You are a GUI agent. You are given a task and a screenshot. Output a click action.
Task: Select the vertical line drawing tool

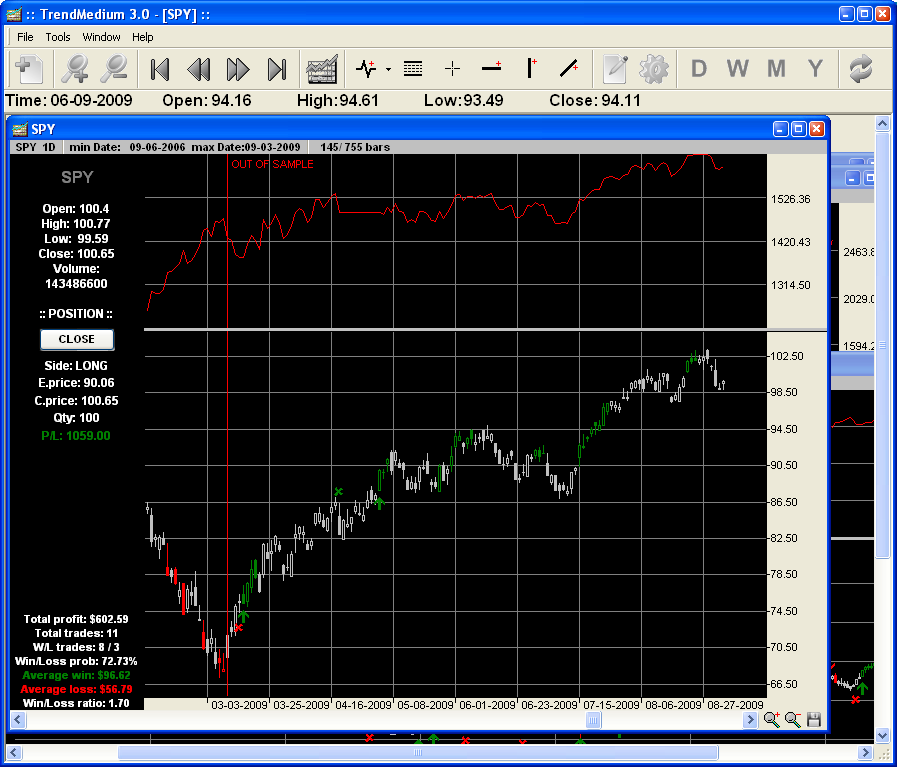click(x=531, y=69)
